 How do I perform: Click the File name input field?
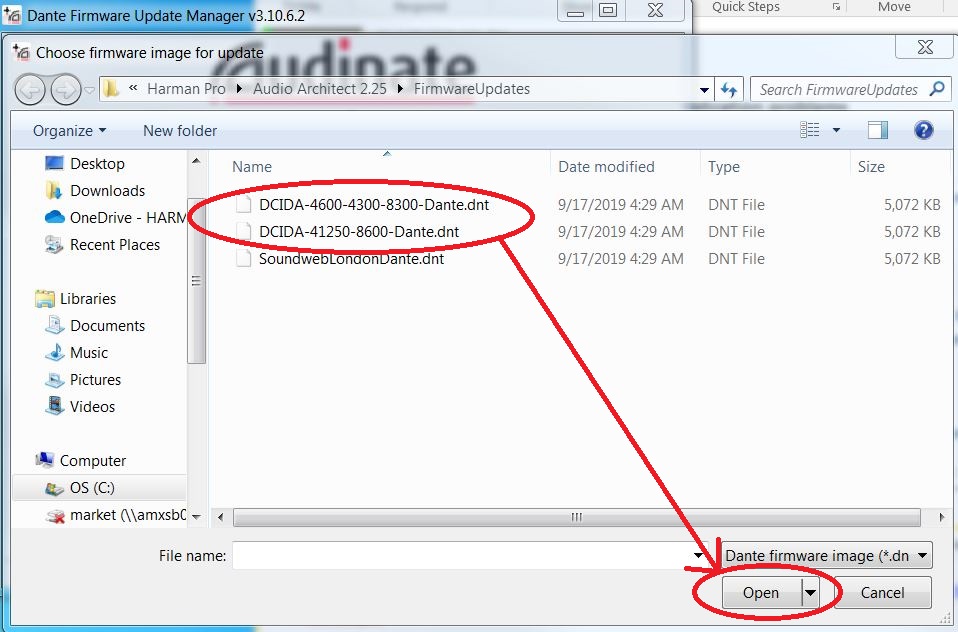tap(460, 555)
